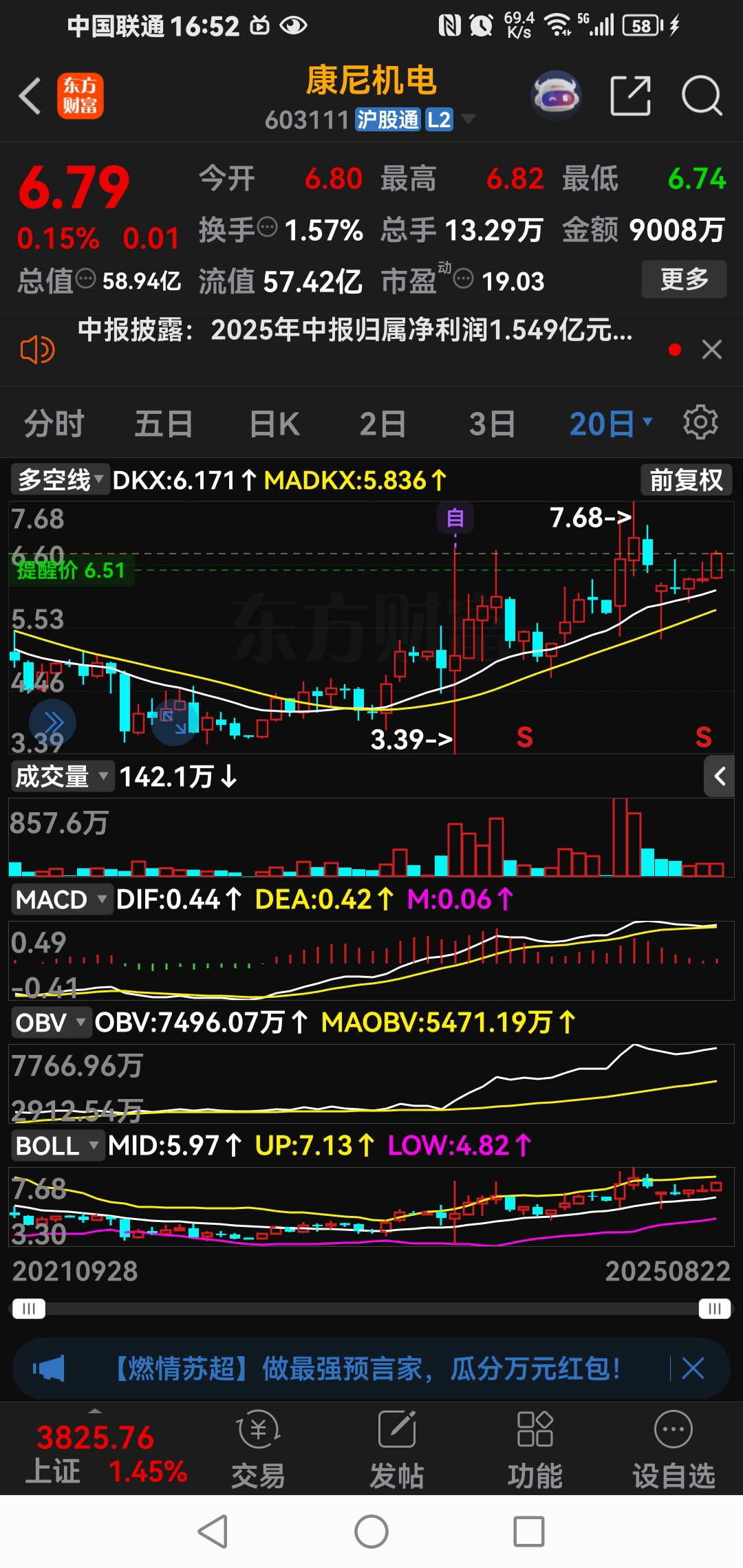Toggle 前复权 adjustment button

point(686,479)
